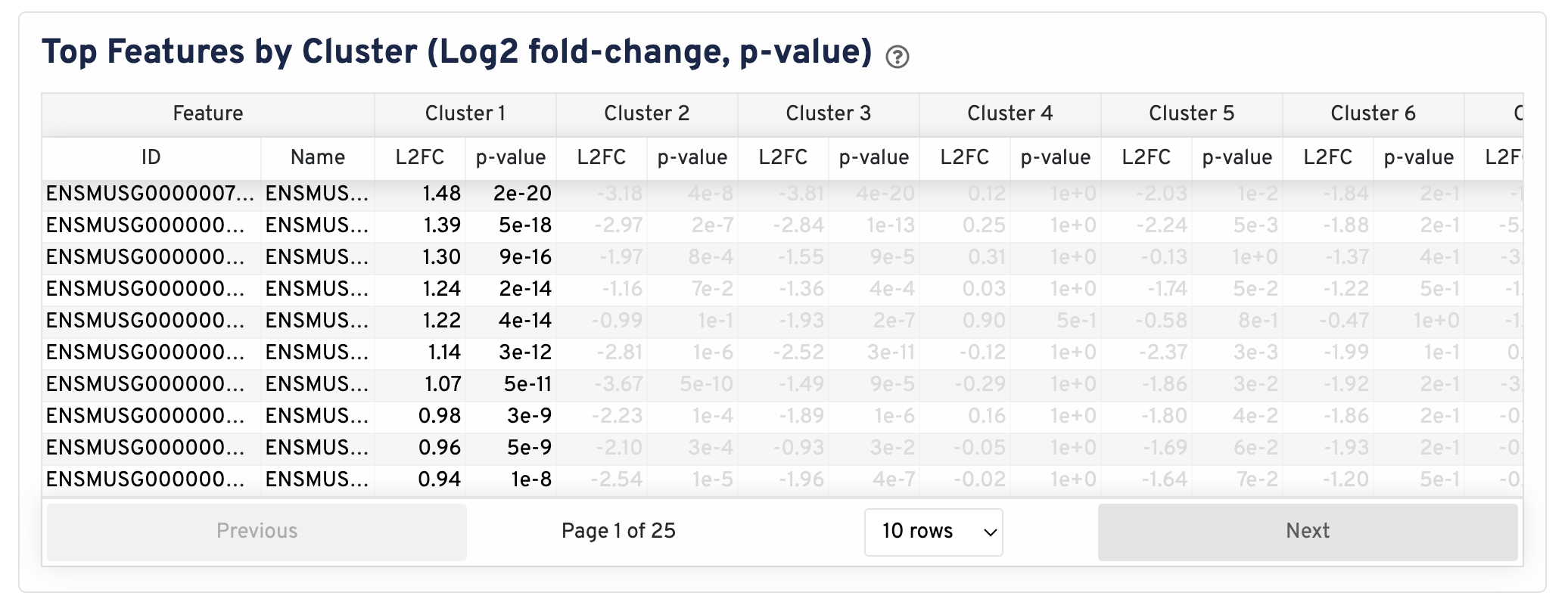Select the first row ID ENSMUSG0000007…
Viewport: 1568px width, 602px height.
click(x=150, y=194)
